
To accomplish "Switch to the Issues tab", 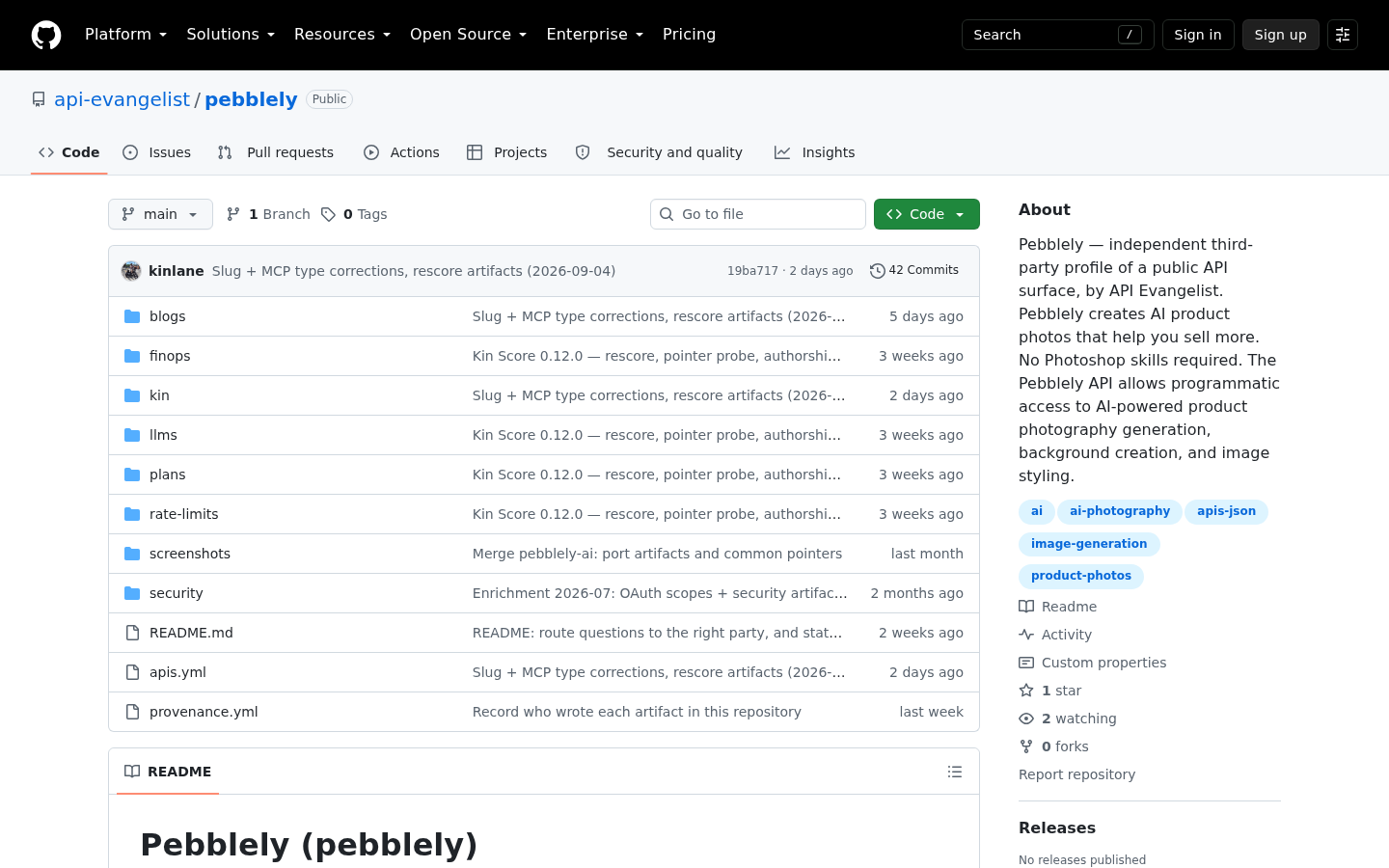I will pyautogui.click(x=157, y=152).
